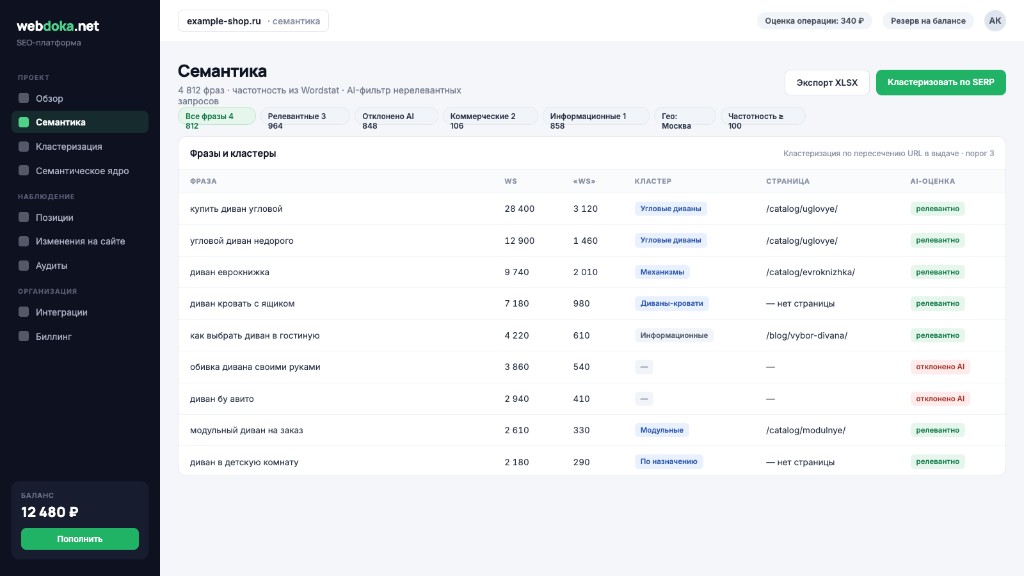Click the Семантическое ядро sidebar icon
This screenshot has width=1024, height=576.
click(24, 170)
